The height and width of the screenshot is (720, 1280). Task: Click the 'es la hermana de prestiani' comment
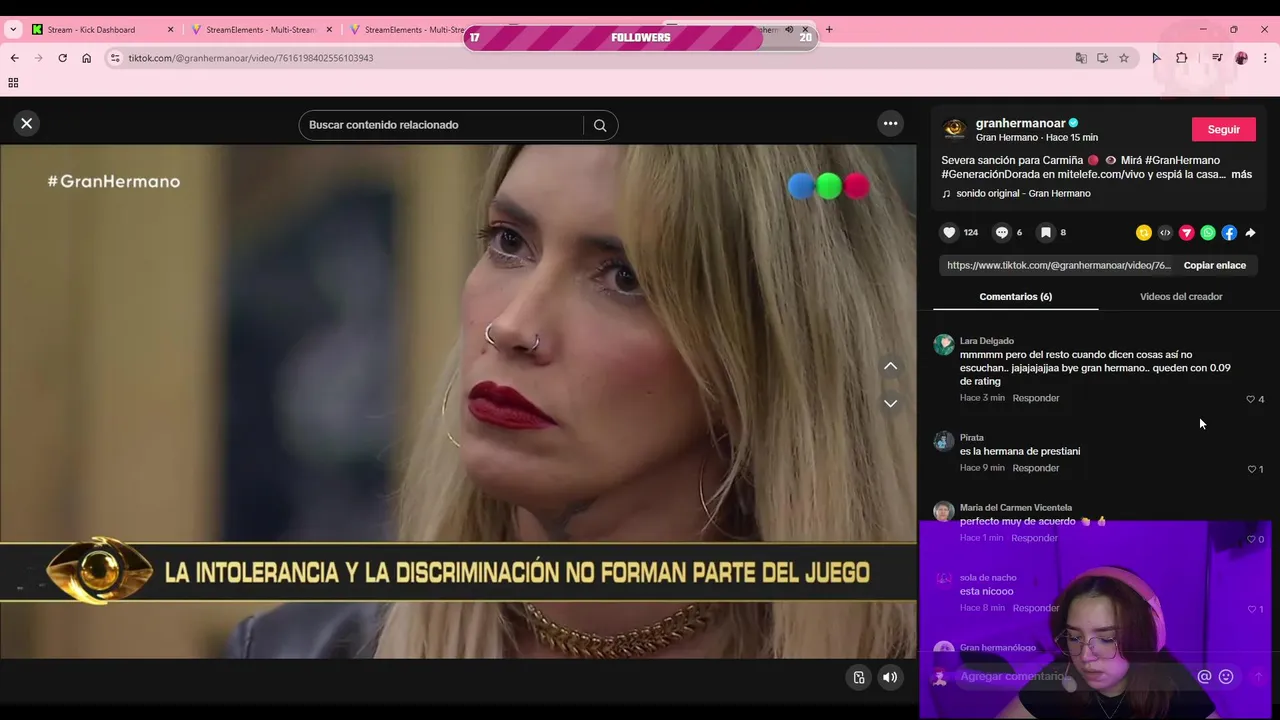click(x=1020, y=451)
